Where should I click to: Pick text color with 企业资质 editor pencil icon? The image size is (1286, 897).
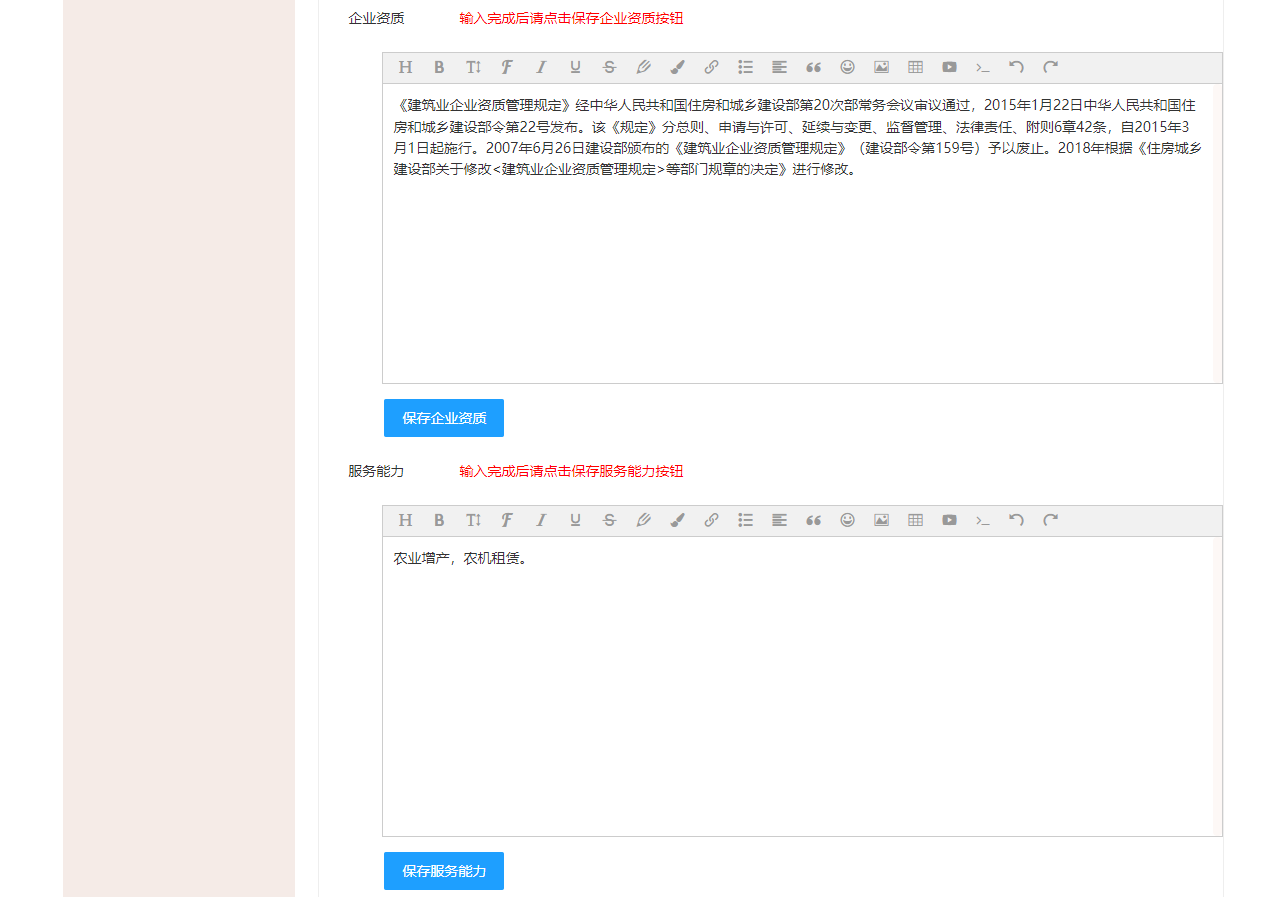point(643,67)
